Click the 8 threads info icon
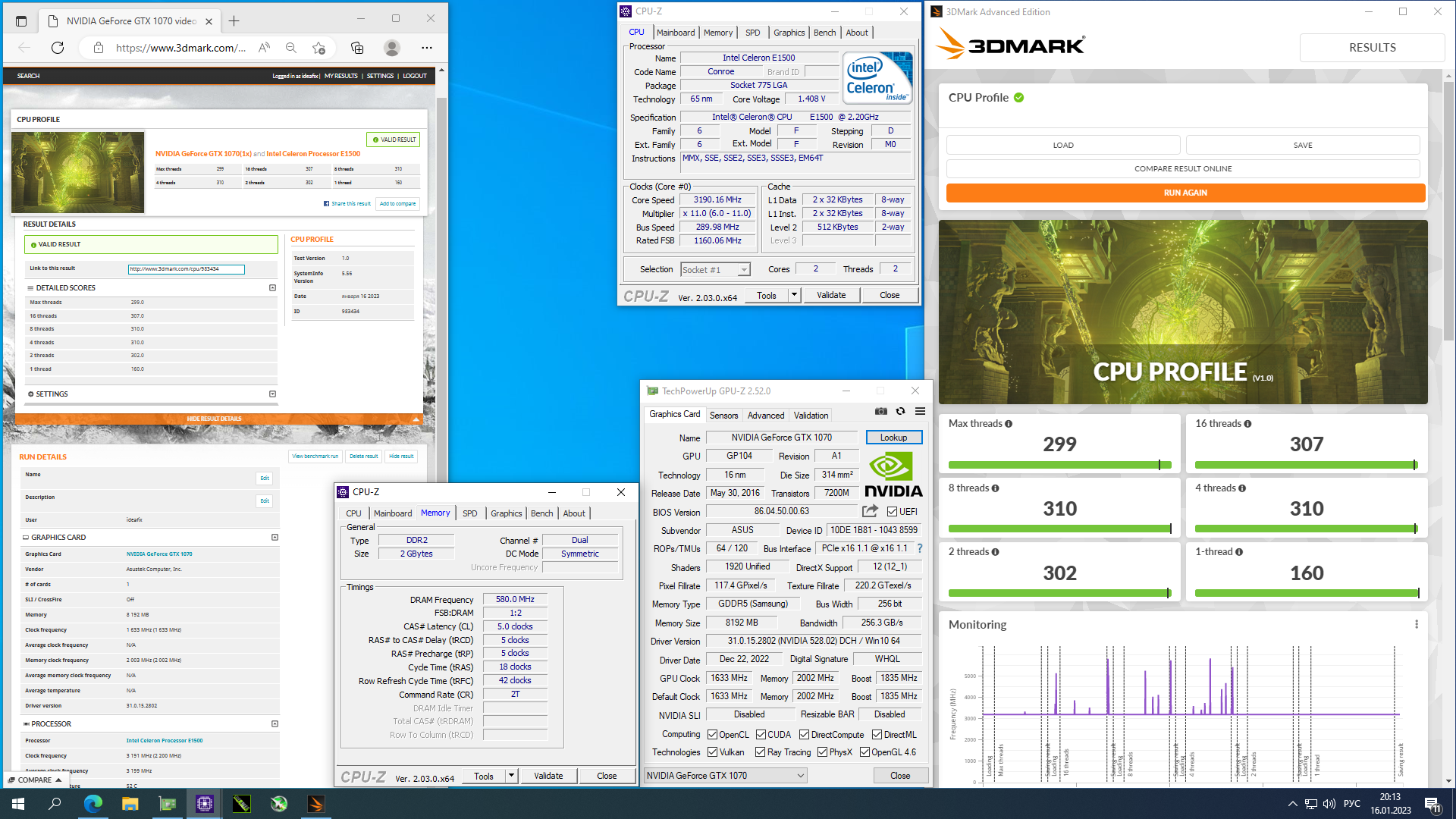The image size is (1456, 819). pyautogui.click(x=995, y=488)
